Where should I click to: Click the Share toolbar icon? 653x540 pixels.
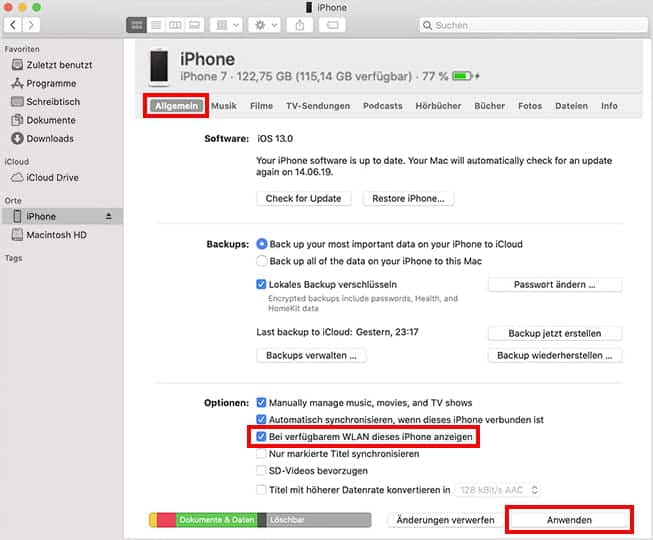tap(300, 25)
